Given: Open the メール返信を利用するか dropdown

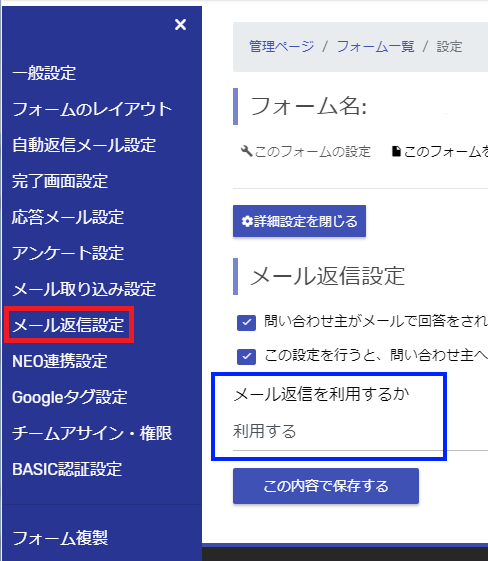Looking at the screenshot, I should click(x=360, y=431).
